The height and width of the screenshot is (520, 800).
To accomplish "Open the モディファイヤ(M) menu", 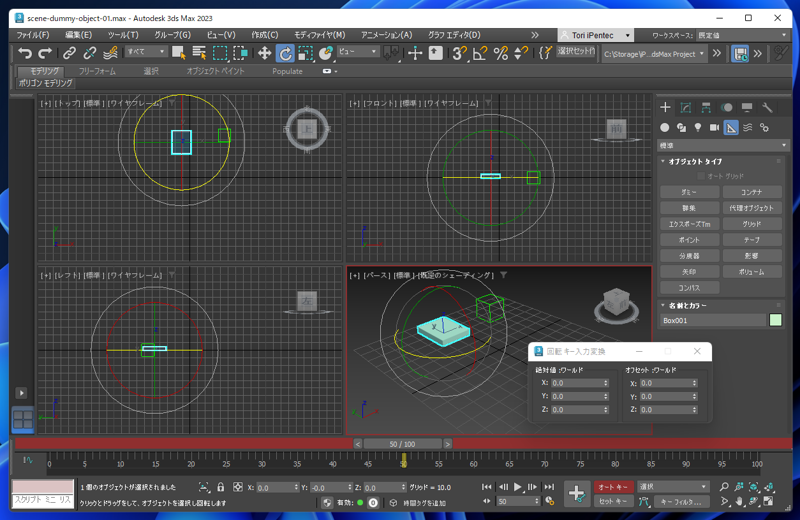I will pyautogui.click(x=319, y=35).
